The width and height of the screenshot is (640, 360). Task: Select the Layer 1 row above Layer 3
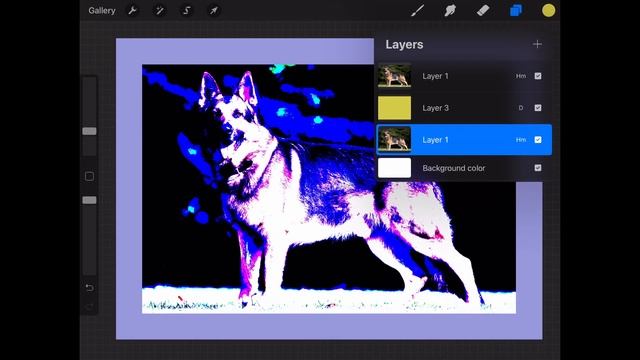tap(464, 76)
